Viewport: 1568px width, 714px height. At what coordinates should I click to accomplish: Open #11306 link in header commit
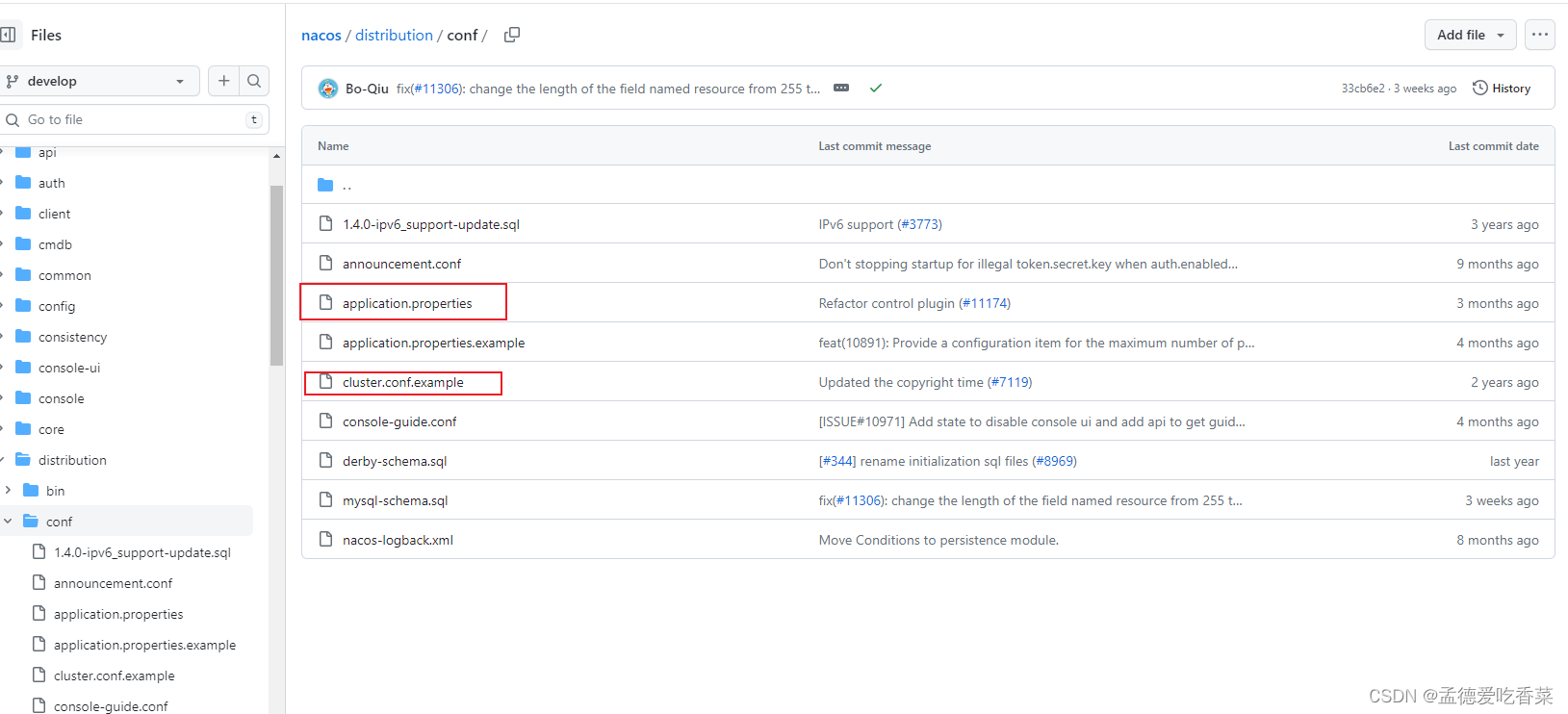tap(436, 89)
